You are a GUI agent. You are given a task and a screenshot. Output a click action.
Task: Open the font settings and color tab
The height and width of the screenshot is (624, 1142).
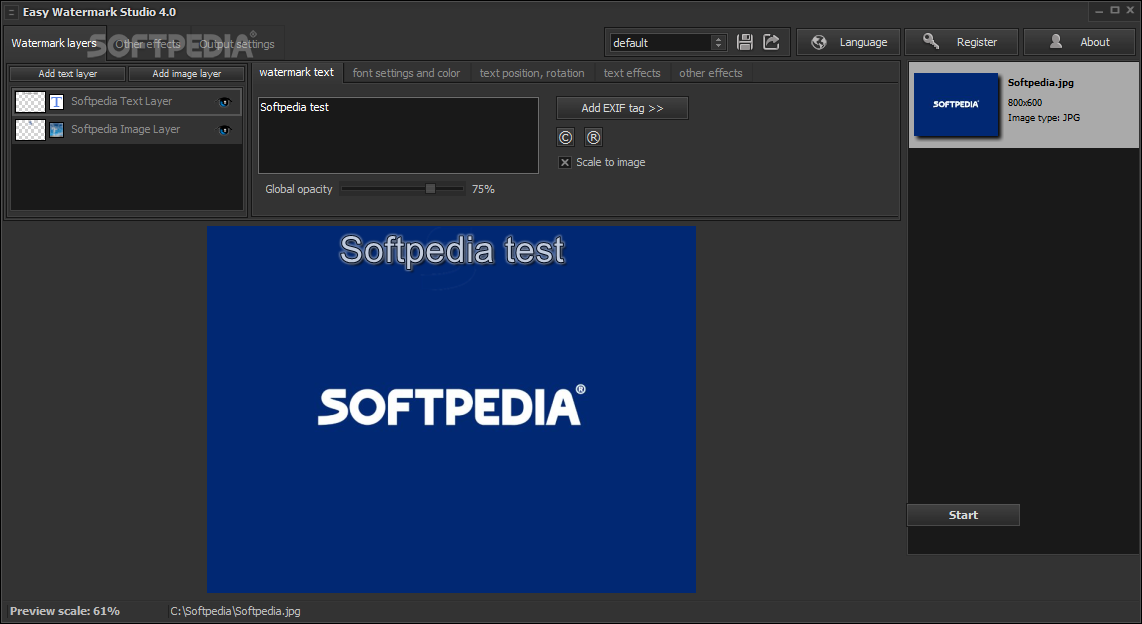click(406, 73)
